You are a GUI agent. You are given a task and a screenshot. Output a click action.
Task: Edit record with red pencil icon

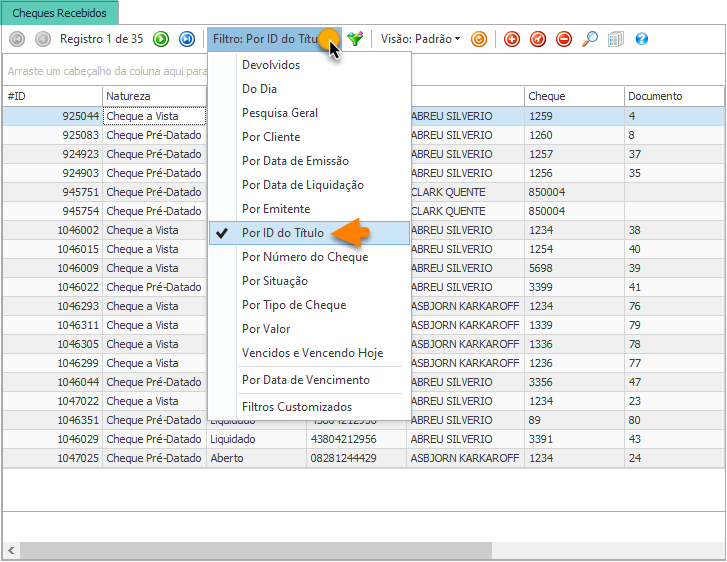pos(538,39)
